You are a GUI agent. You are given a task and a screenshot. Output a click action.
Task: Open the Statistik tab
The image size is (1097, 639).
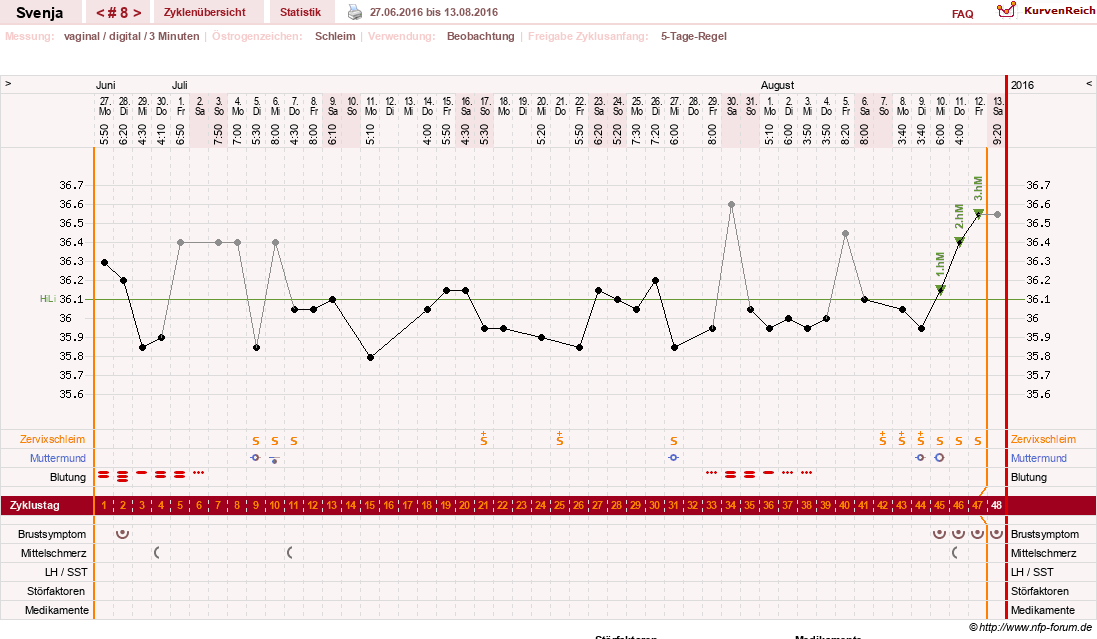[x=300, y=12]
